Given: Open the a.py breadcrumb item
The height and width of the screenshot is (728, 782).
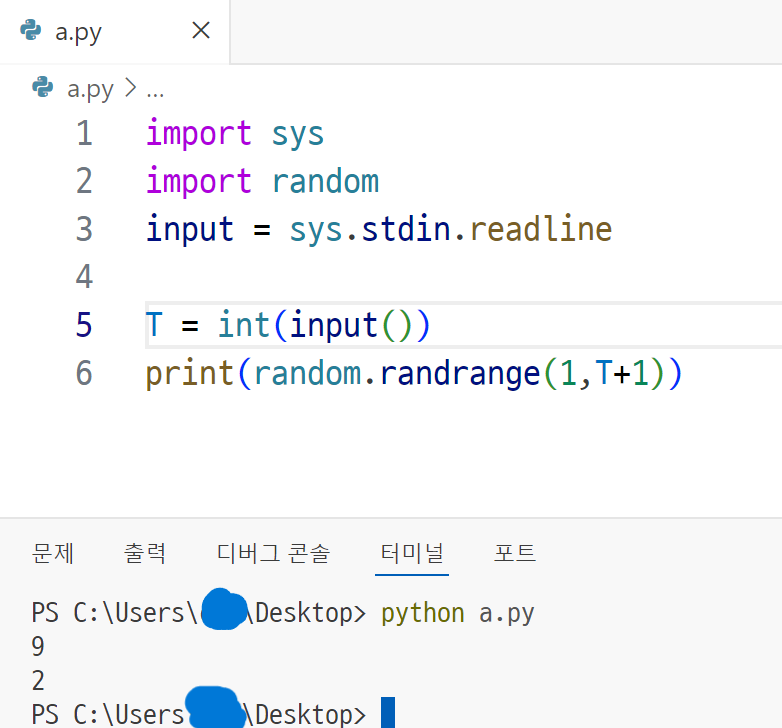Looking at the screenshot, I should point(90,89).
